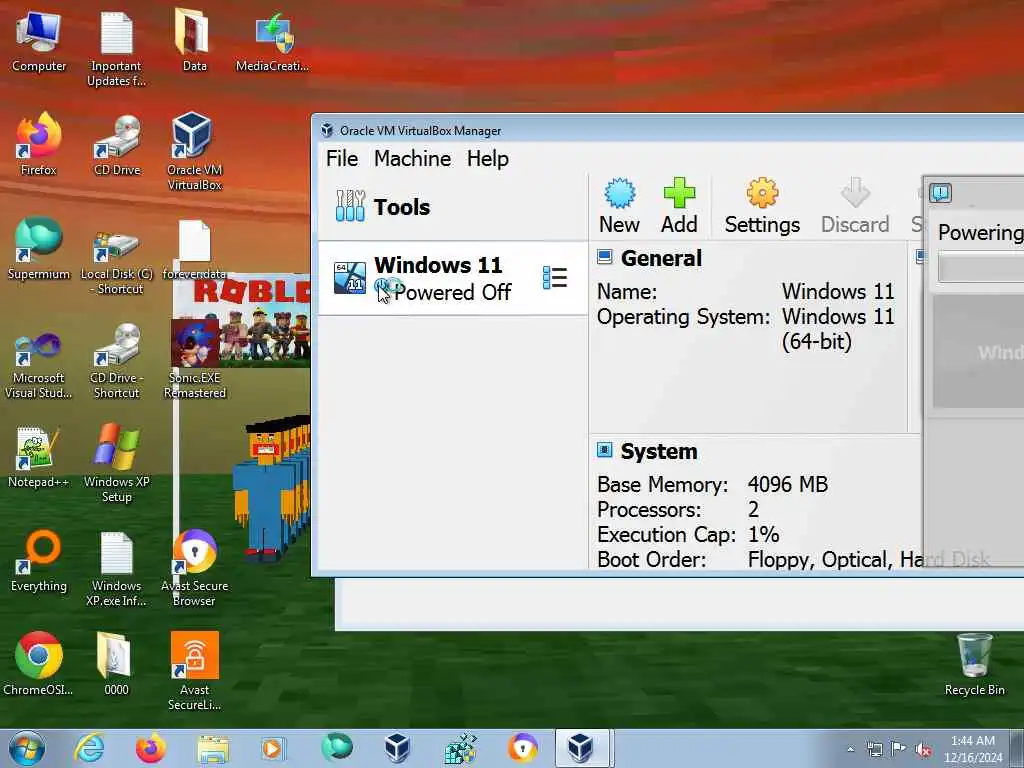Open Avast Secure Browser from the taskbar
1024x768 pixels.
[522, 748]
